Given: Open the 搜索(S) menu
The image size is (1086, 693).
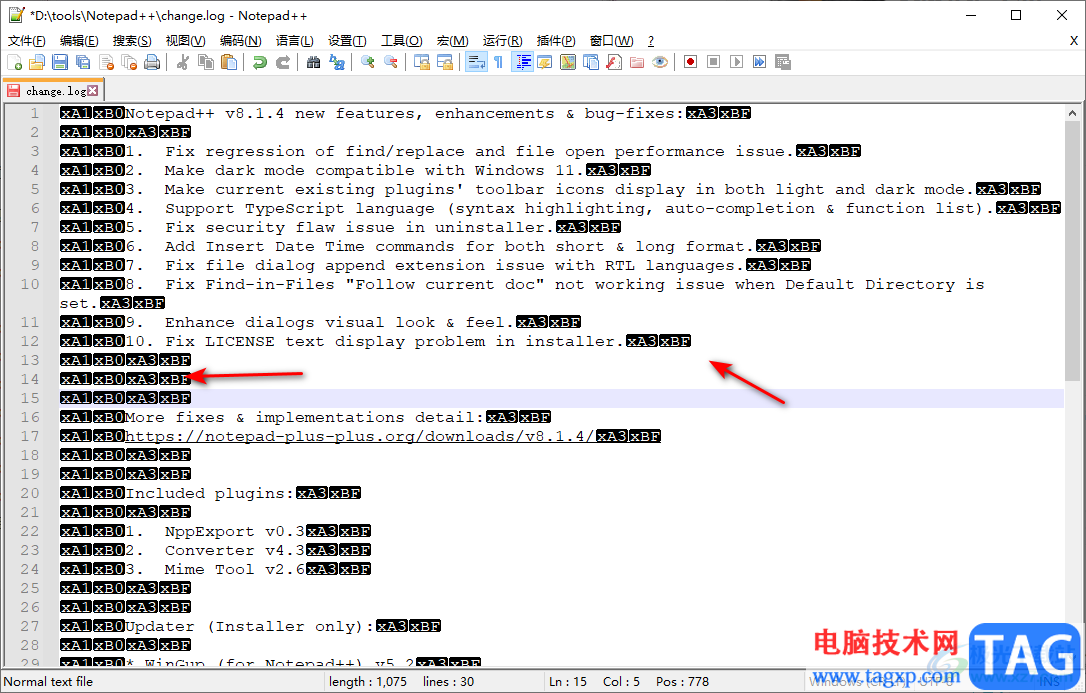Looking at the screenshot, I should pos(132,41).
